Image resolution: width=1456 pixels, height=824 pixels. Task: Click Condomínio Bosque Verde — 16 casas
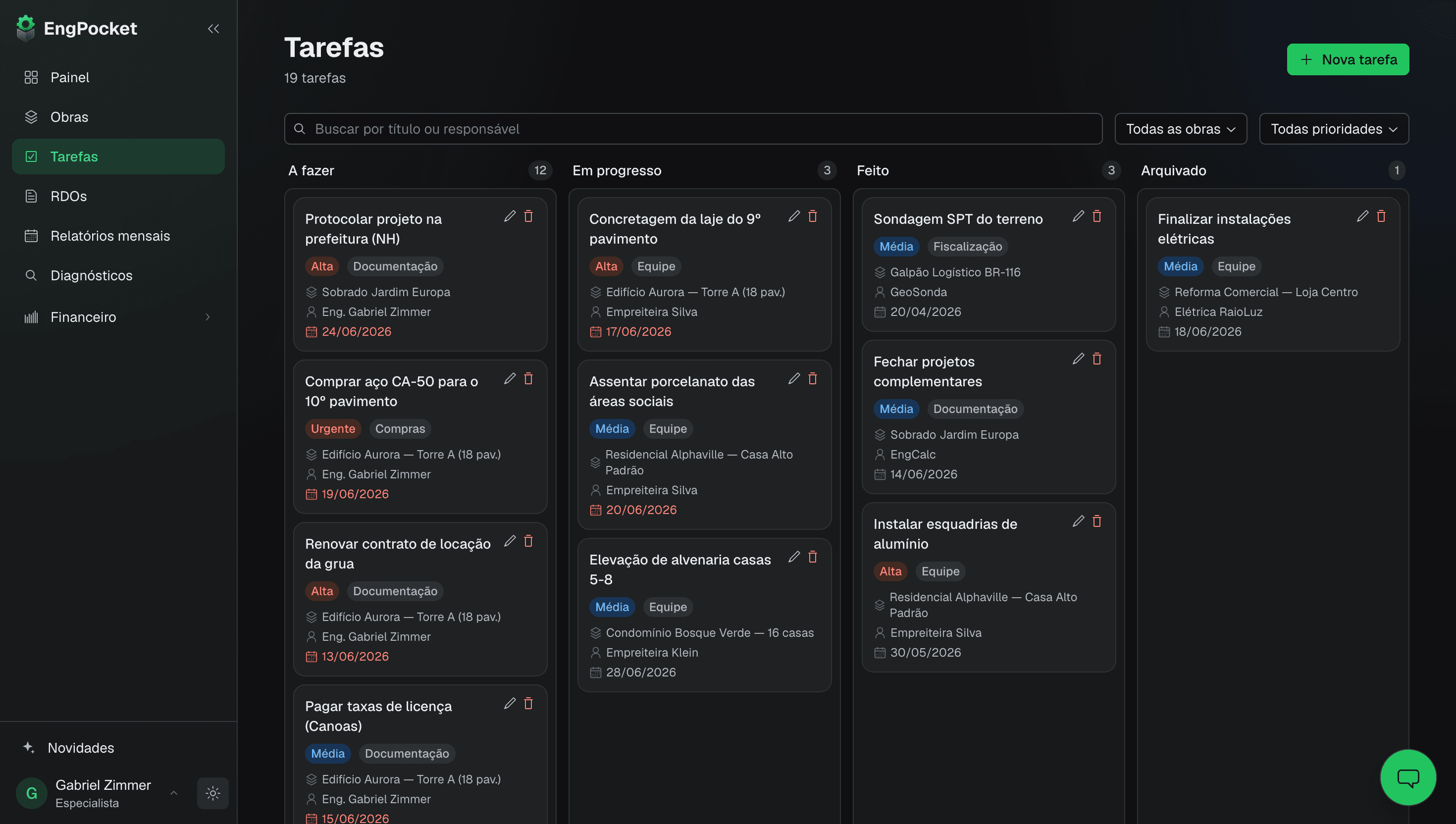(x=710, y=633)
